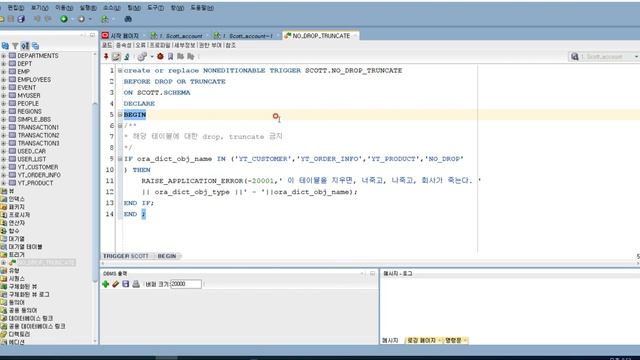The width and height of the screenshot is (640, 360).
Task: Click the refresh code icon in editor toolbar
Action: click(x=127, y=56)
